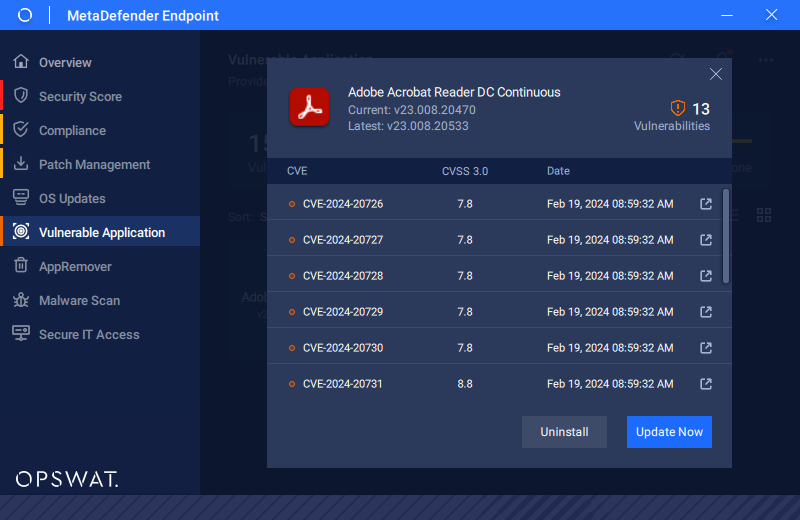
Task: Open Patch Management in the sidebar
Action: point(100,164)
